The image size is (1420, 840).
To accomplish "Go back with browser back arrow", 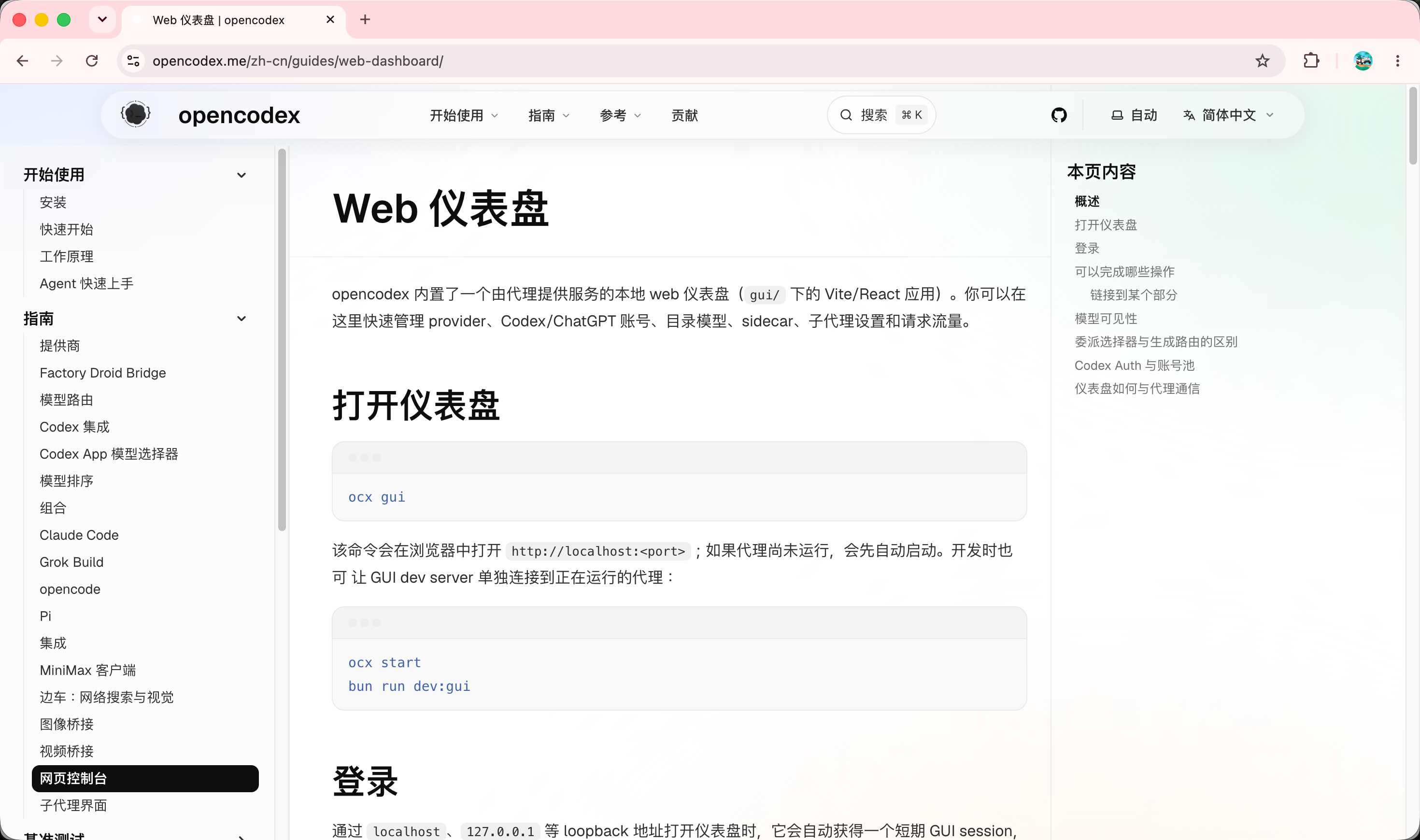I will pyautogui.click(x=23, y=60).
